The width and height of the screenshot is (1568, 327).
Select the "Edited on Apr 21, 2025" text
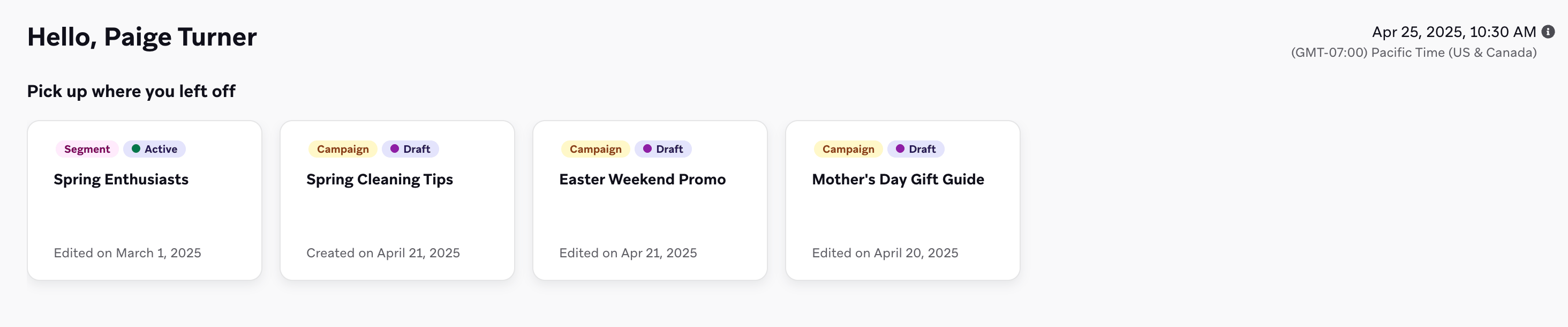pos(628,252)
